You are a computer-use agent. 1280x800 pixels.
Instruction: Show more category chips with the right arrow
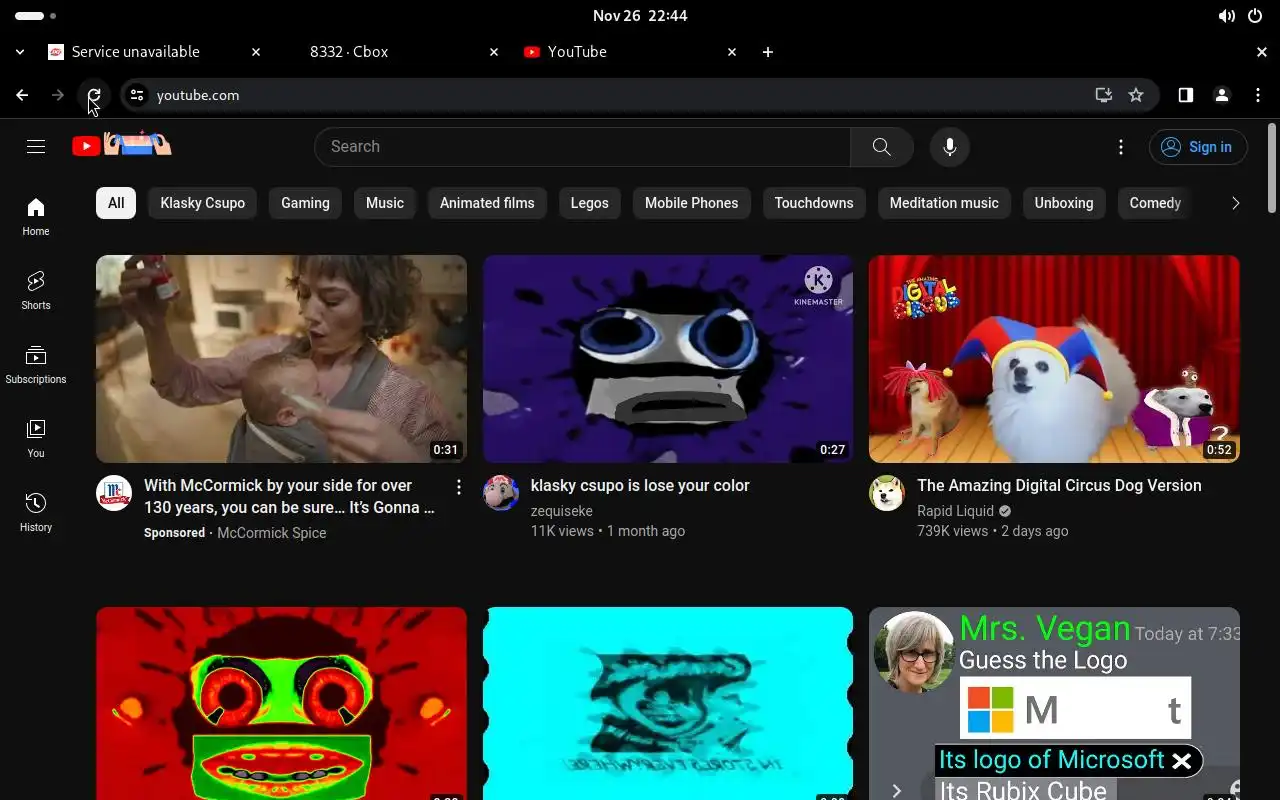click(1235, 203)
